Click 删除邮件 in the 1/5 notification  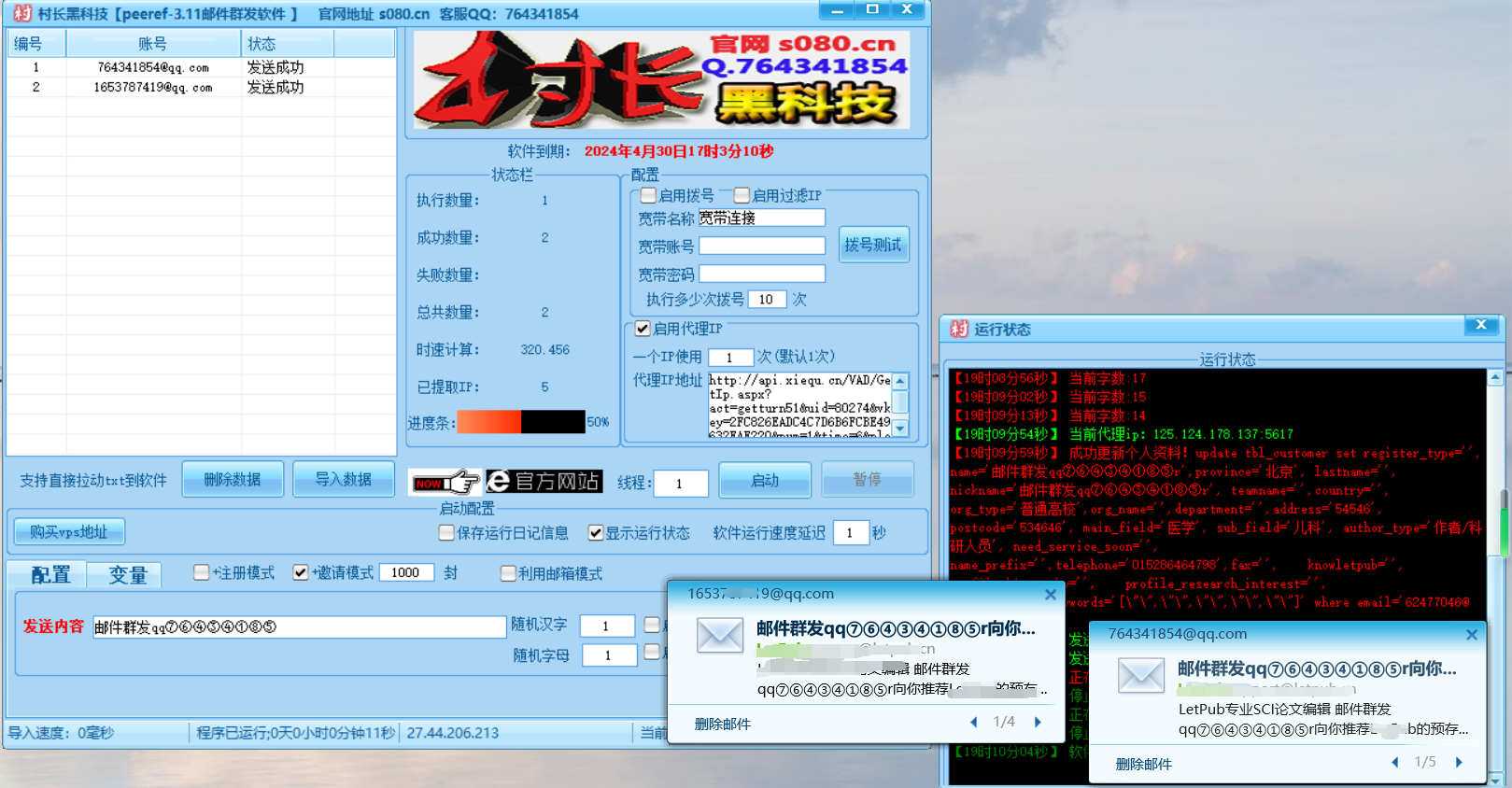point(1144,764)
